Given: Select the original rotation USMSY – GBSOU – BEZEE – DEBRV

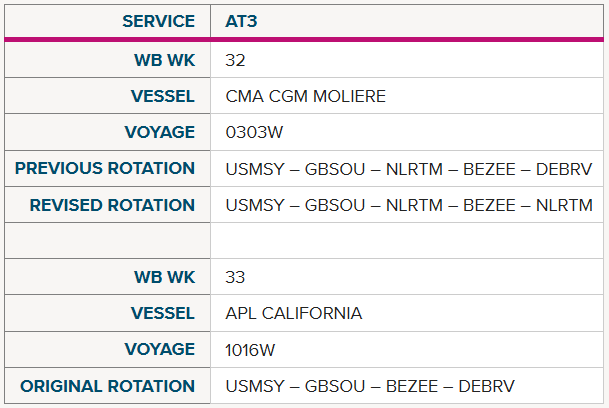Looking at the screenshot, I should pos(370,386).
